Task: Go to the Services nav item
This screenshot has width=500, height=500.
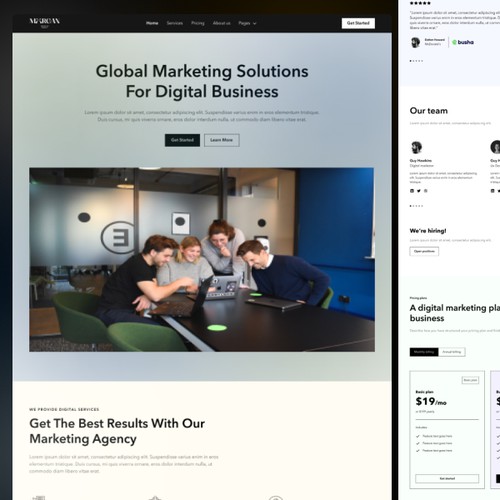Action: coord(175,23)
